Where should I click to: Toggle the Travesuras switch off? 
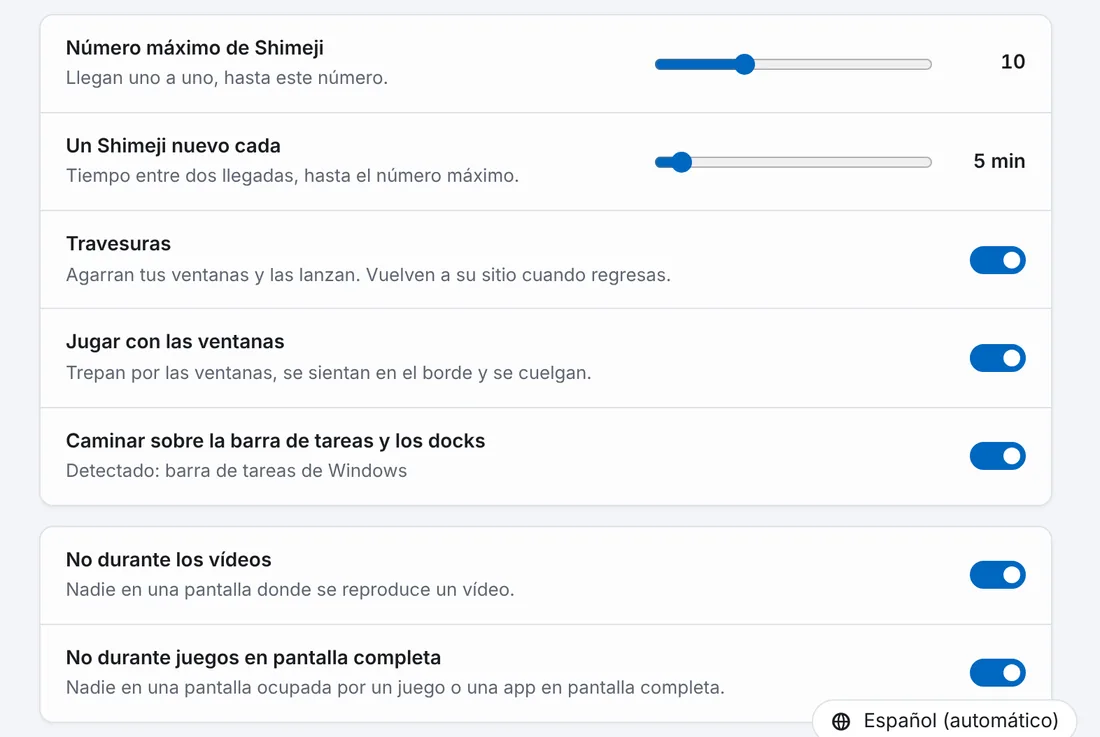click(x=998, y=260)
